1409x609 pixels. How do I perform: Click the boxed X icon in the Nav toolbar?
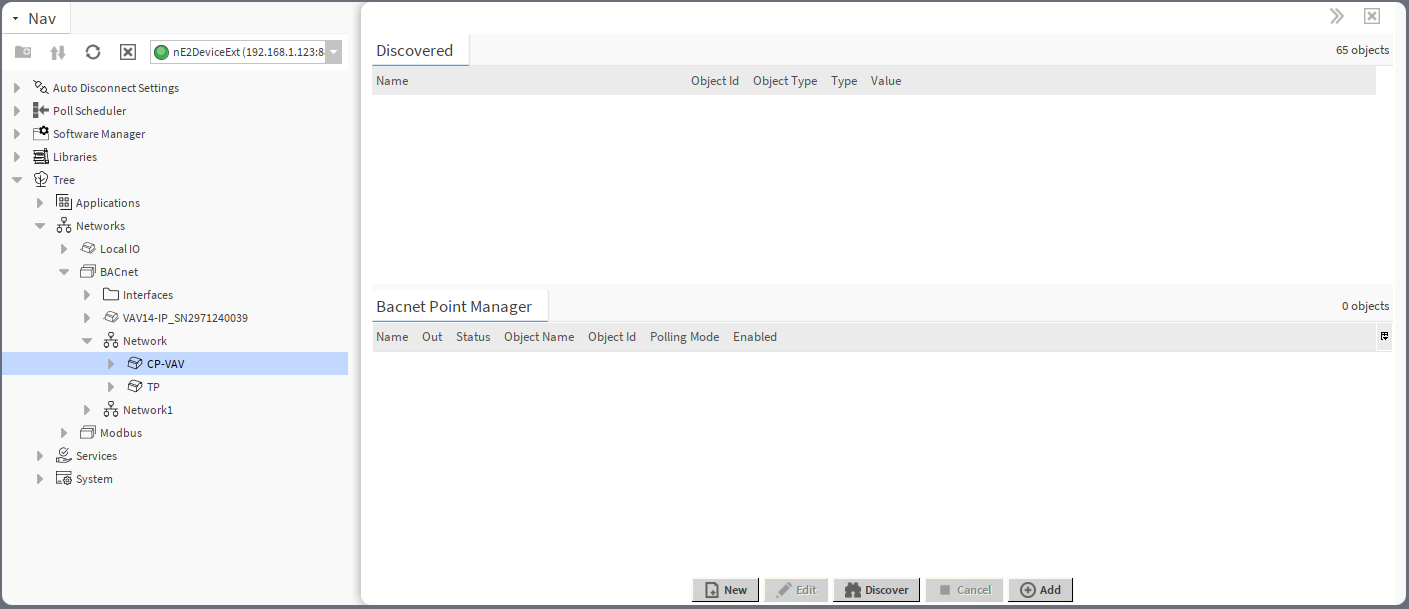[127, 51]
